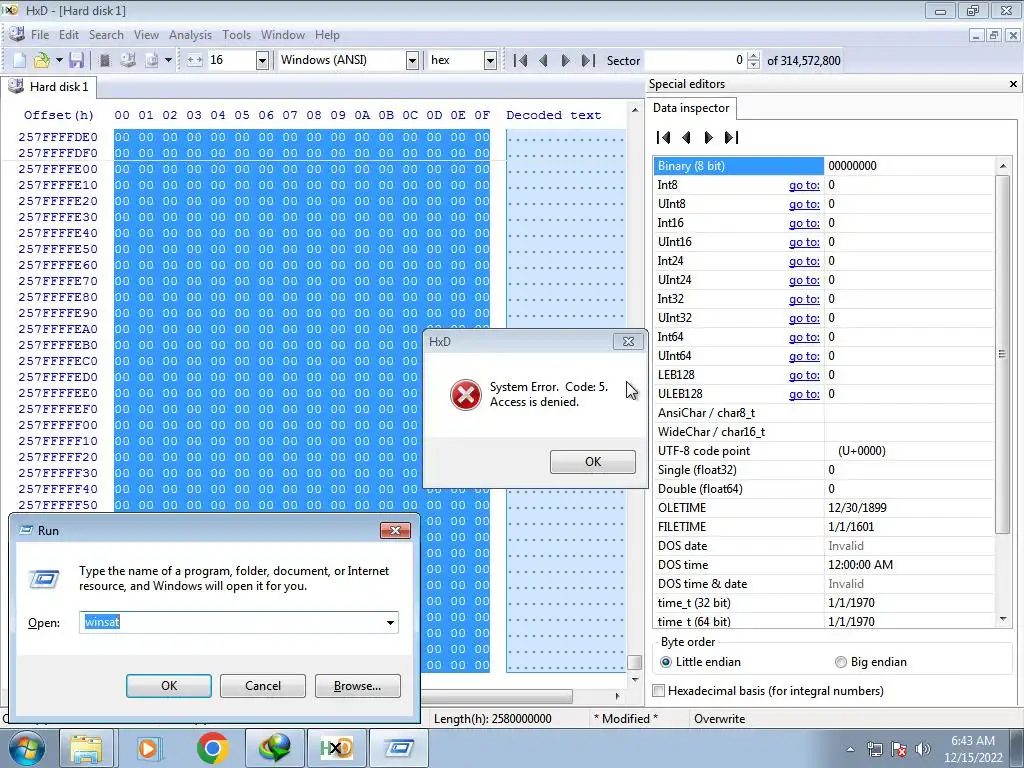
Task: Open the Window menu
Action: 283,35
